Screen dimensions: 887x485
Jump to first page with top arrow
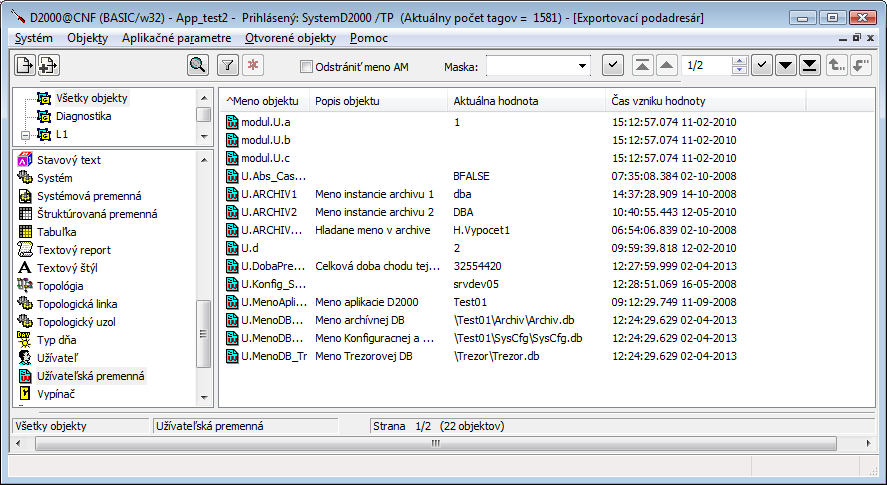[642, 66]
